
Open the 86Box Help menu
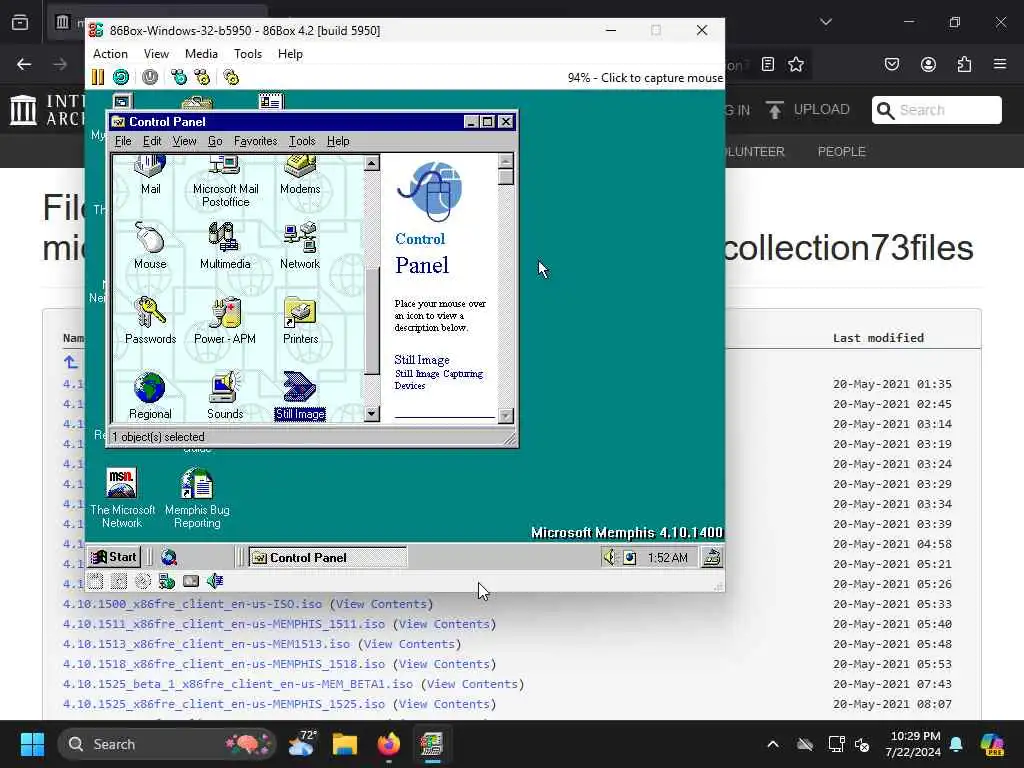290,54
